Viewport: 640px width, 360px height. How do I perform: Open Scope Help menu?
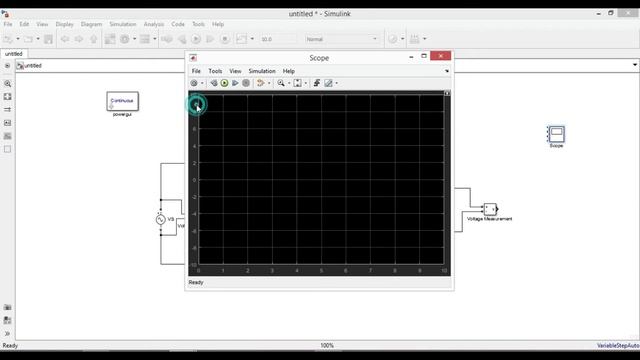point(289,71)
